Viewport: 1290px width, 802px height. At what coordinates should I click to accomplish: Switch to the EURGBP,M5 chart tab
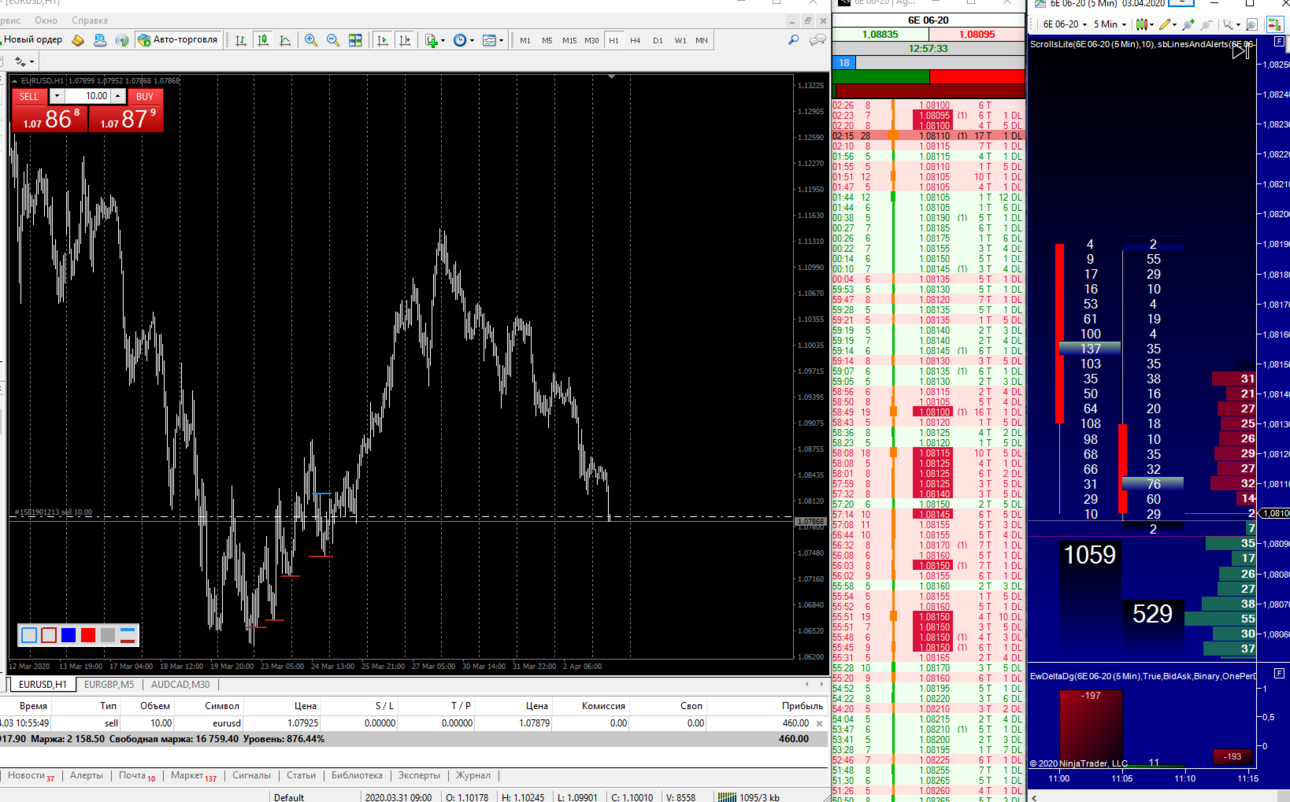click(x=108, y=685)
